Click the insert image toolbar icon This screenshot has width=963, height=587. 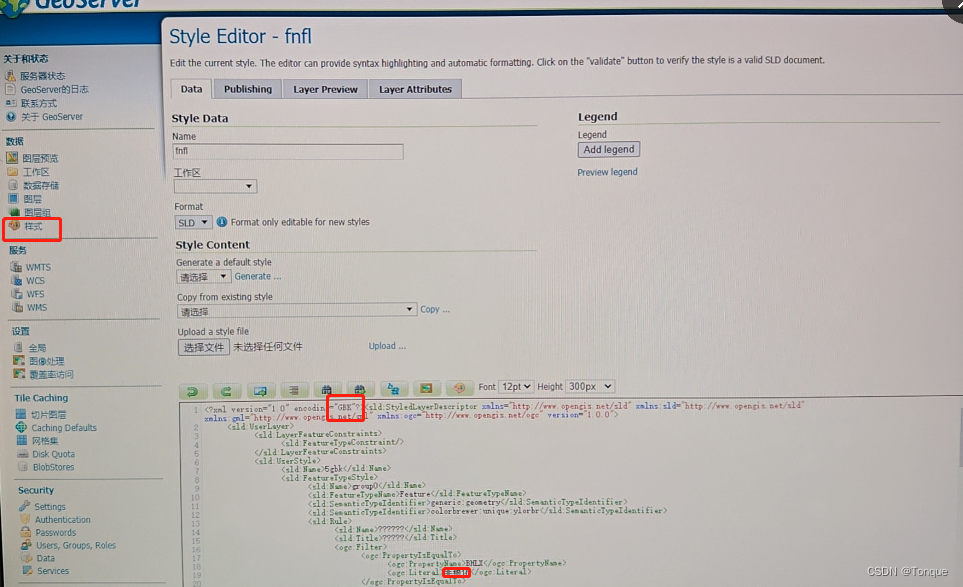tap(426, 388)
